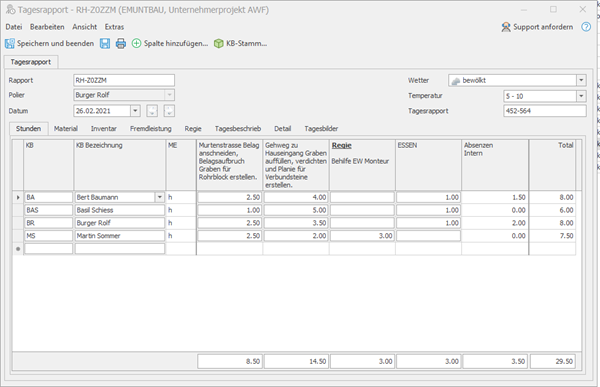600x387 pixels.
Task: Click column sum 8.50 footer
Action: 229,361
